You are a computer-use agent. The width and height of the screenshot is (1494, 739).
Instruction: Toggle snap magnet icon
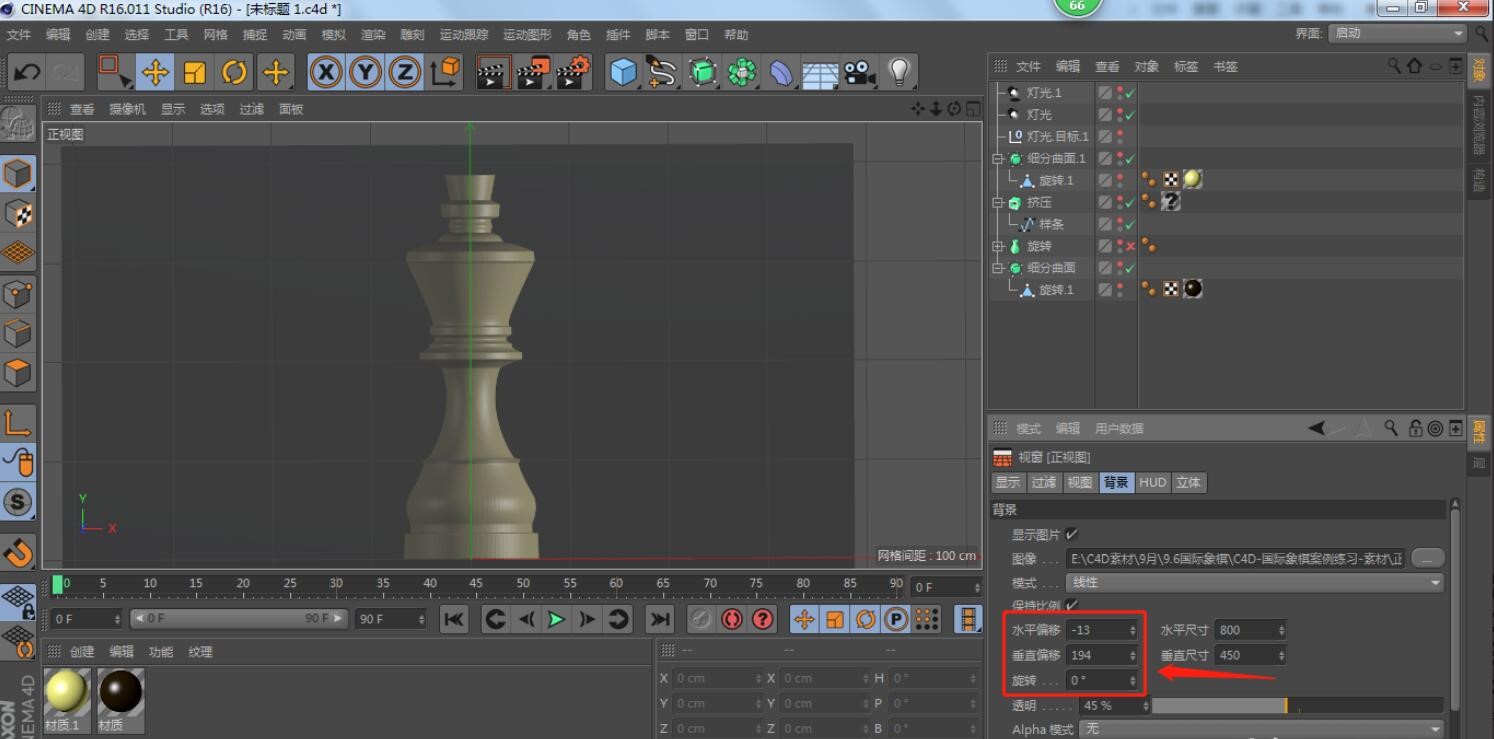(18, 550)
